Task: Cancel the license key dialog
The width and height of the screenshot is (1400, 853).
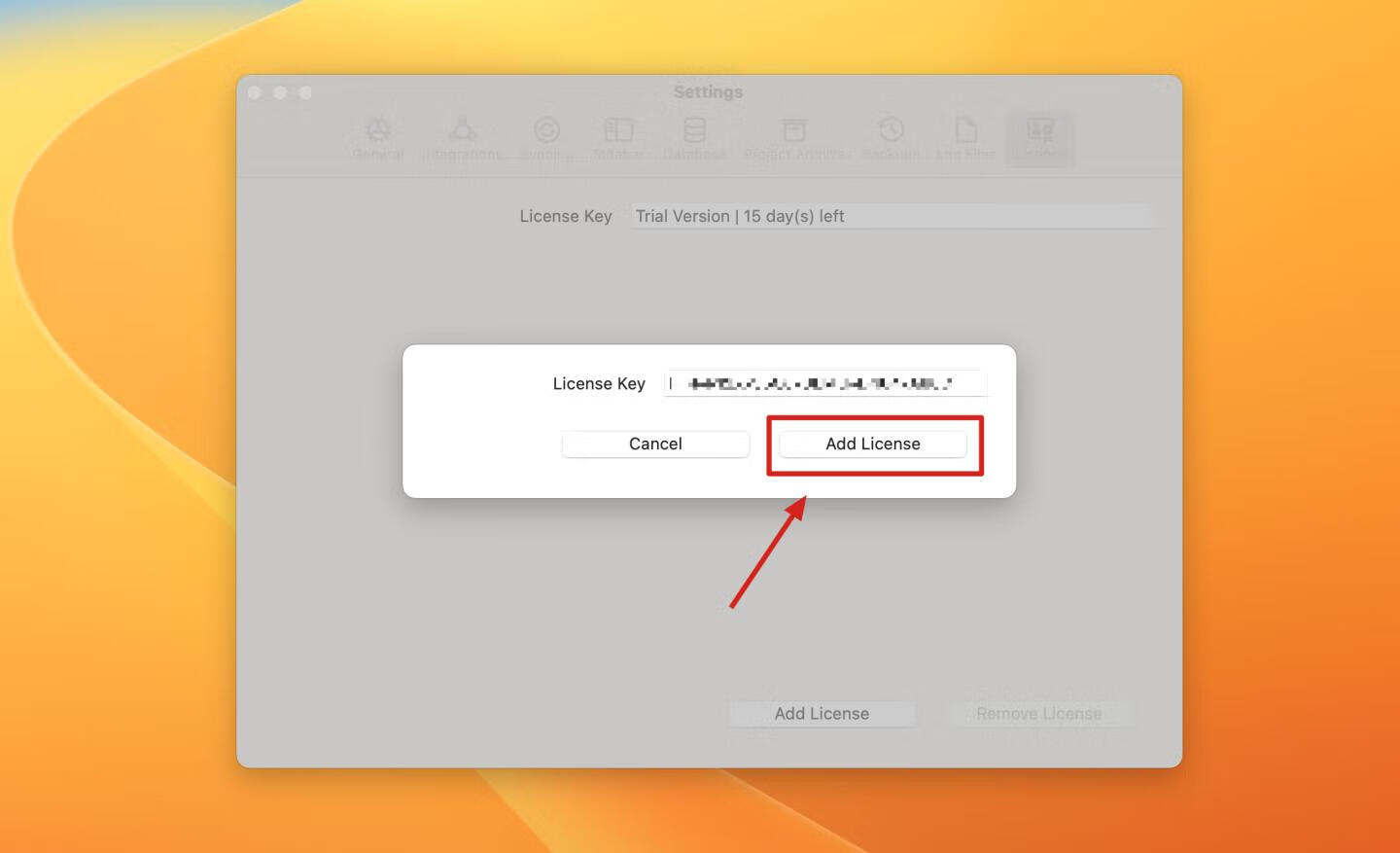Action: click(x=655, y=444)
